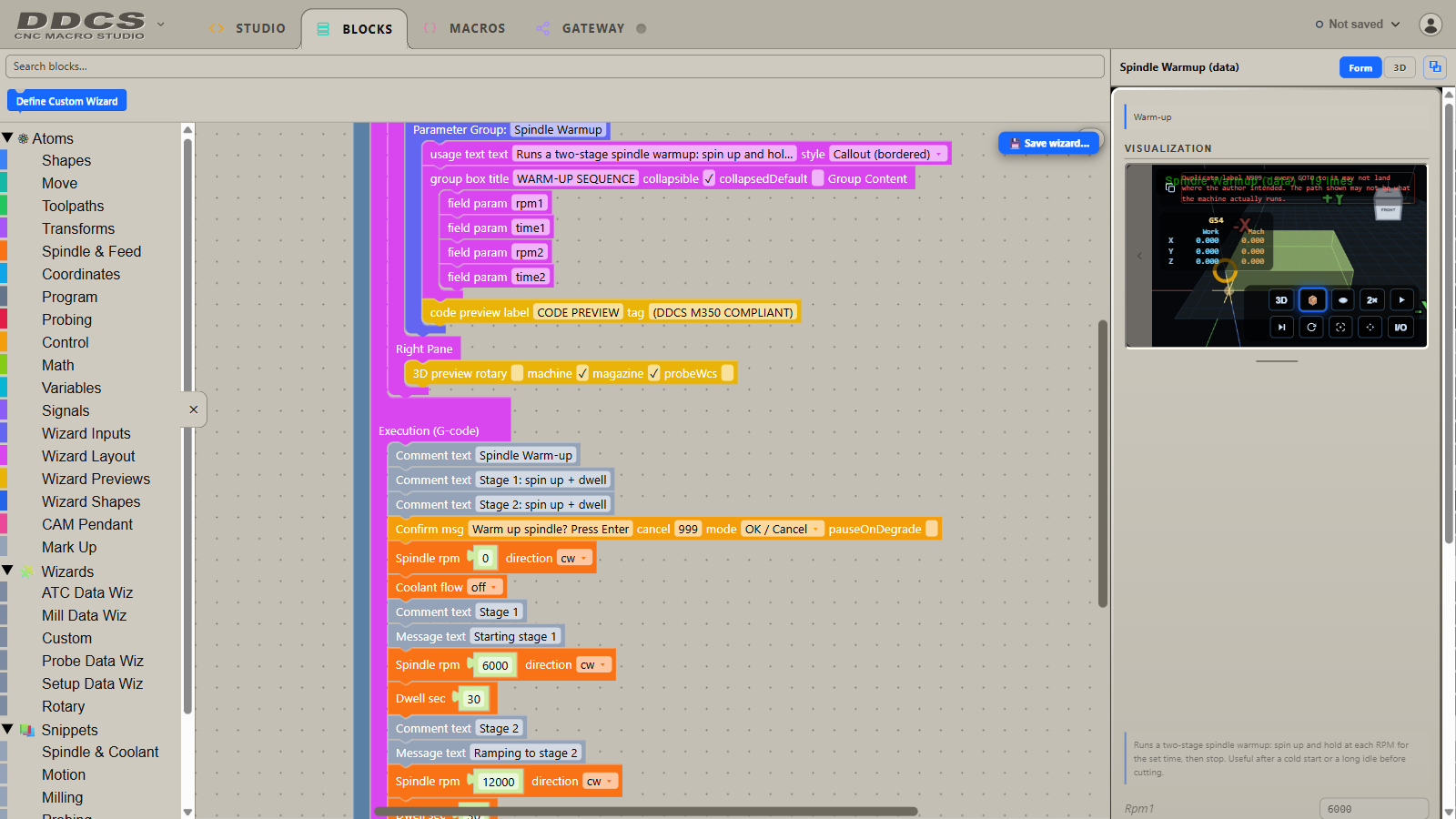The height and width of the screenshot is (819, 1456).
Task: Collapse the Wizards category
Action: 7,571
